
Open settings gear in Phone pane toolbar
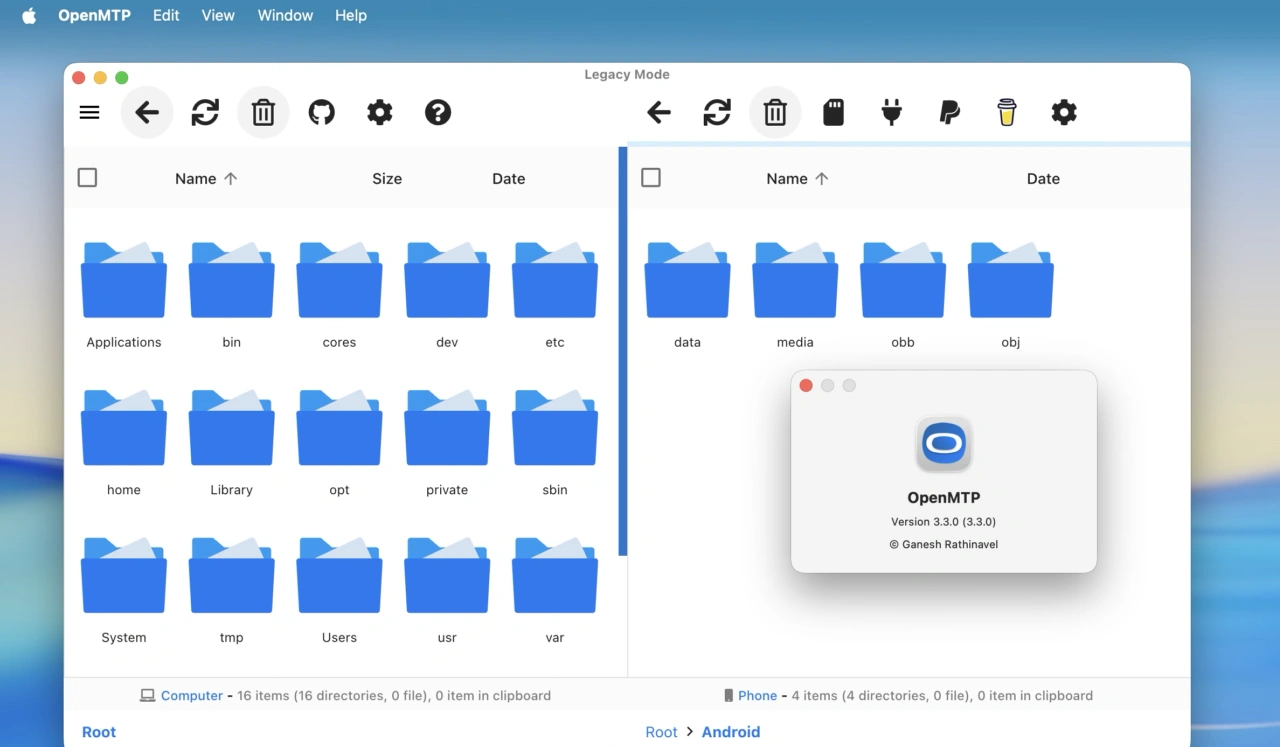pyautogui.click(x=1064, y=112)
